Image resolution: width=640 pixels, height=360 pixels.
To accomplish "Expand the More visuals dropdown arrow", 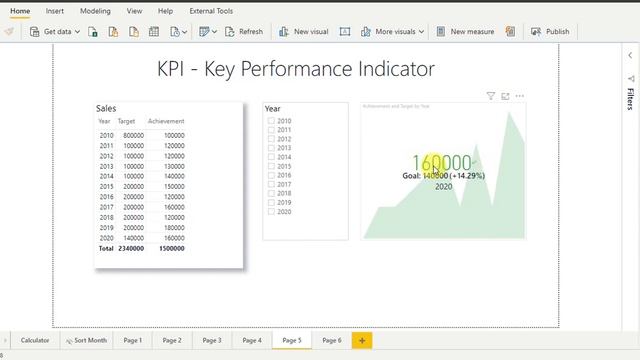I will coord(421,31).
